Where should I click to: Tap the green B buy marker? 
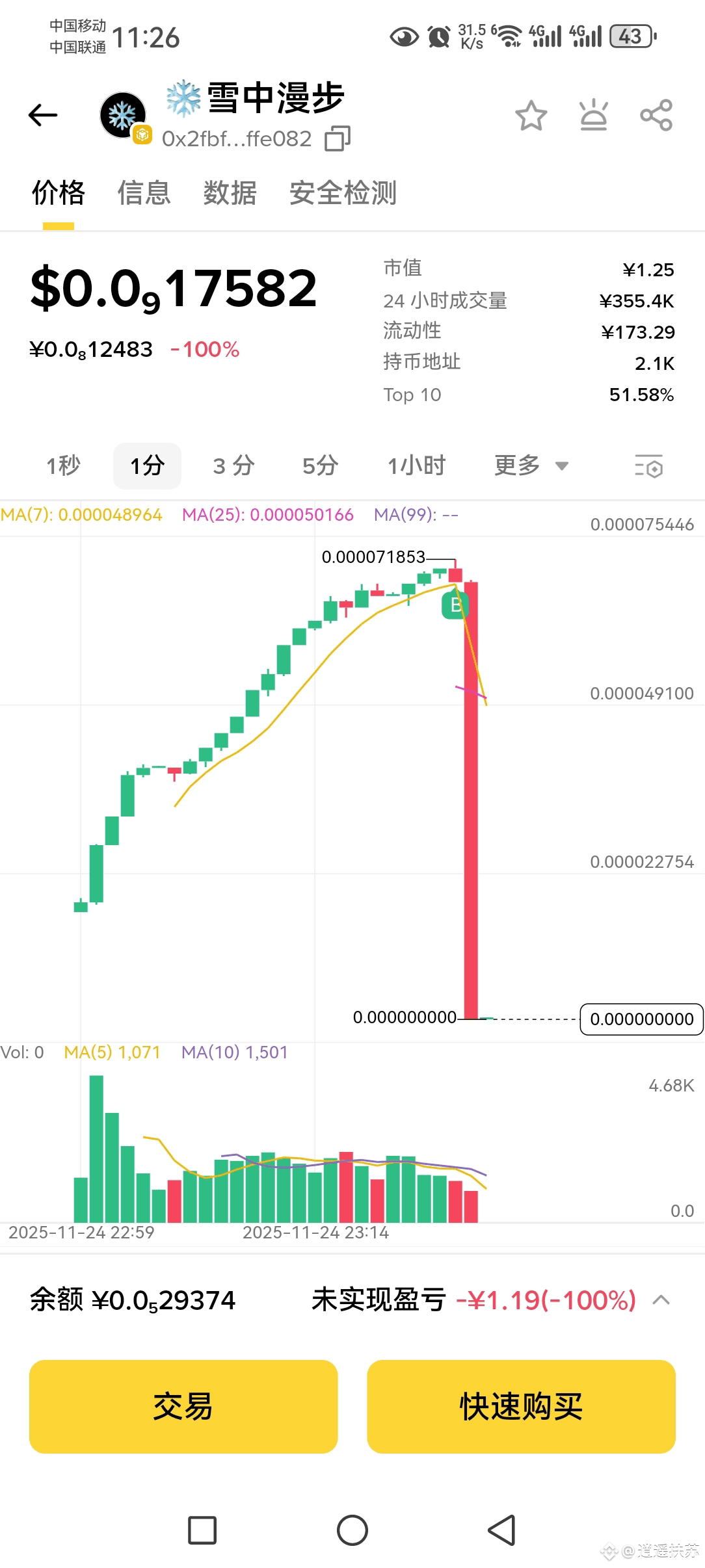(455, 606)
